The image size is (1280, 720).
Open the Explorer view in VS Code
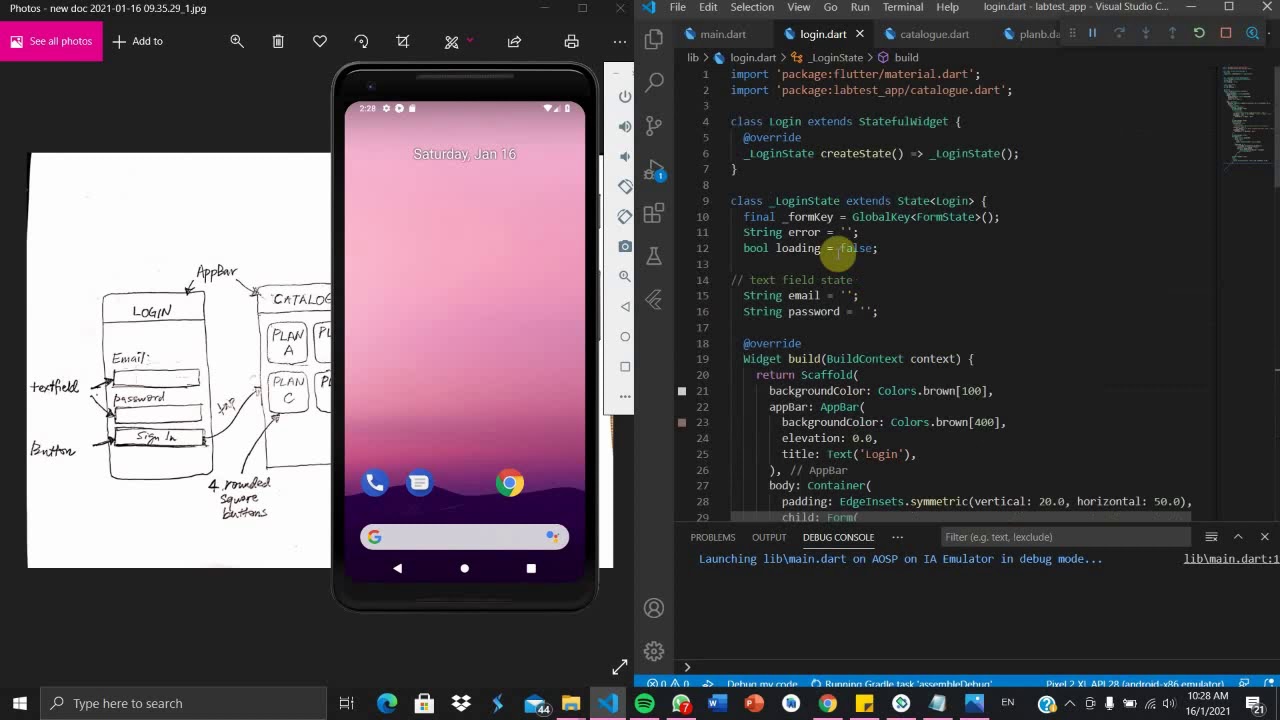[654, 39]
